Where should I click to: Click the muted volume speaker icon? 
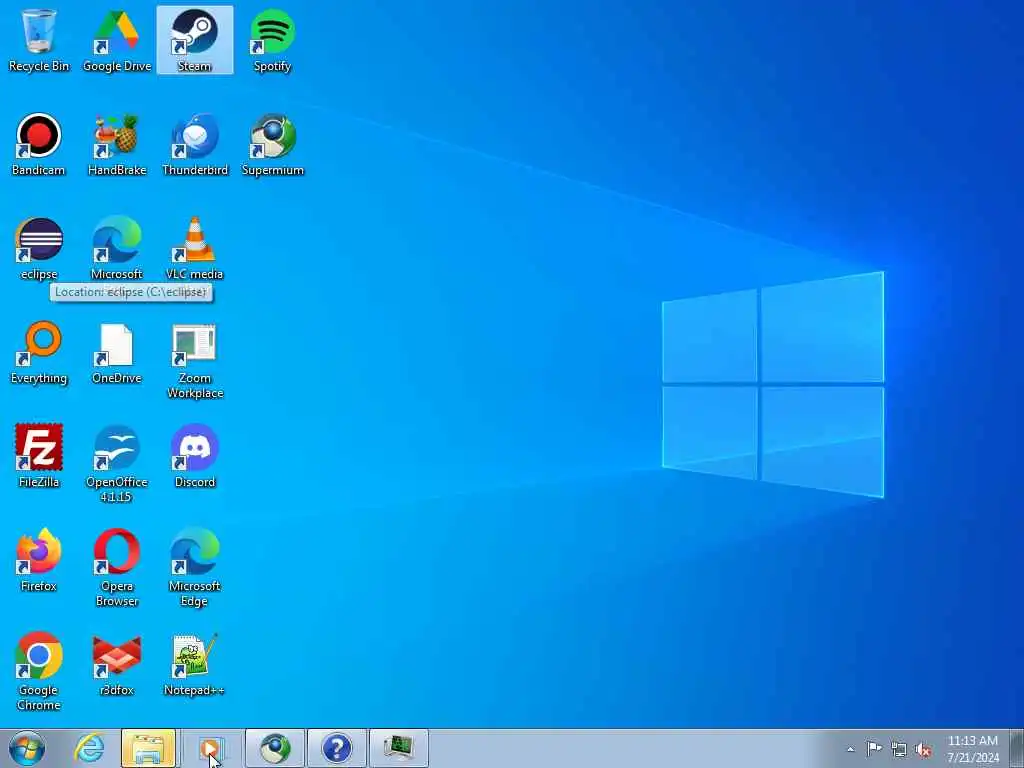click(923, 750)
